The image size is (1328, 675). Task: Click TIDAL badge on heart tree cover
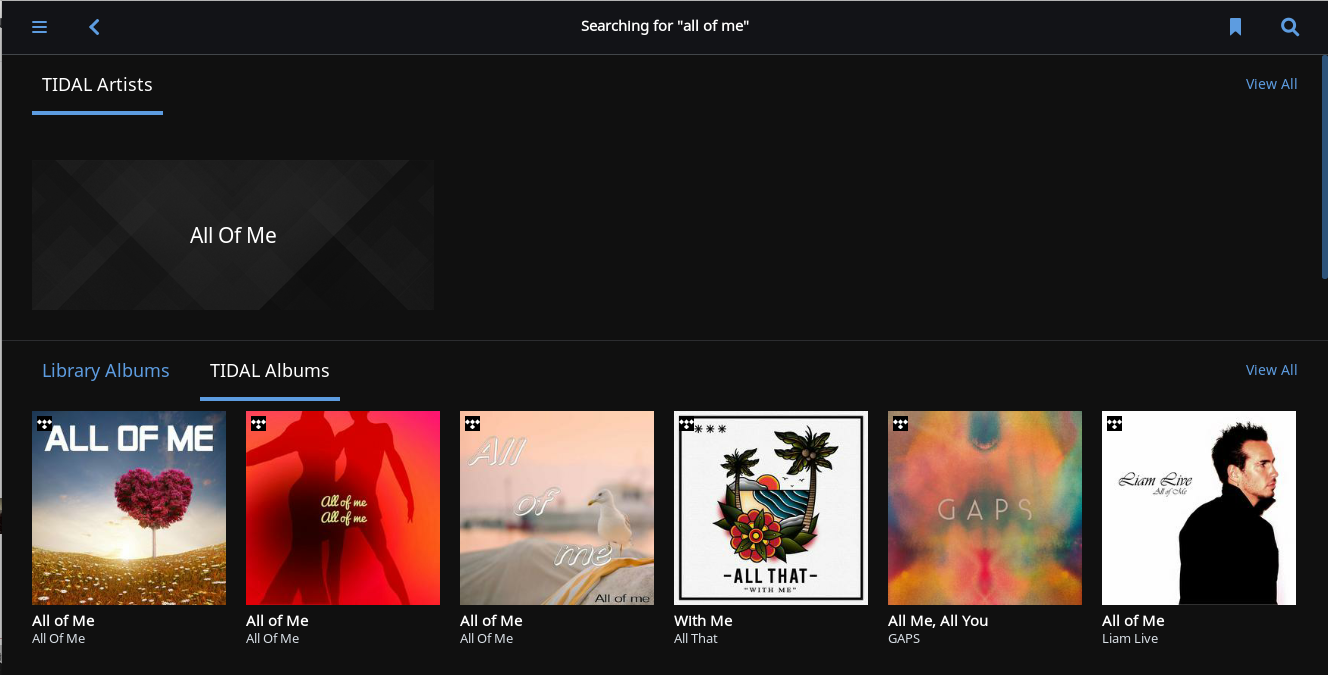(x=44, y=424)
